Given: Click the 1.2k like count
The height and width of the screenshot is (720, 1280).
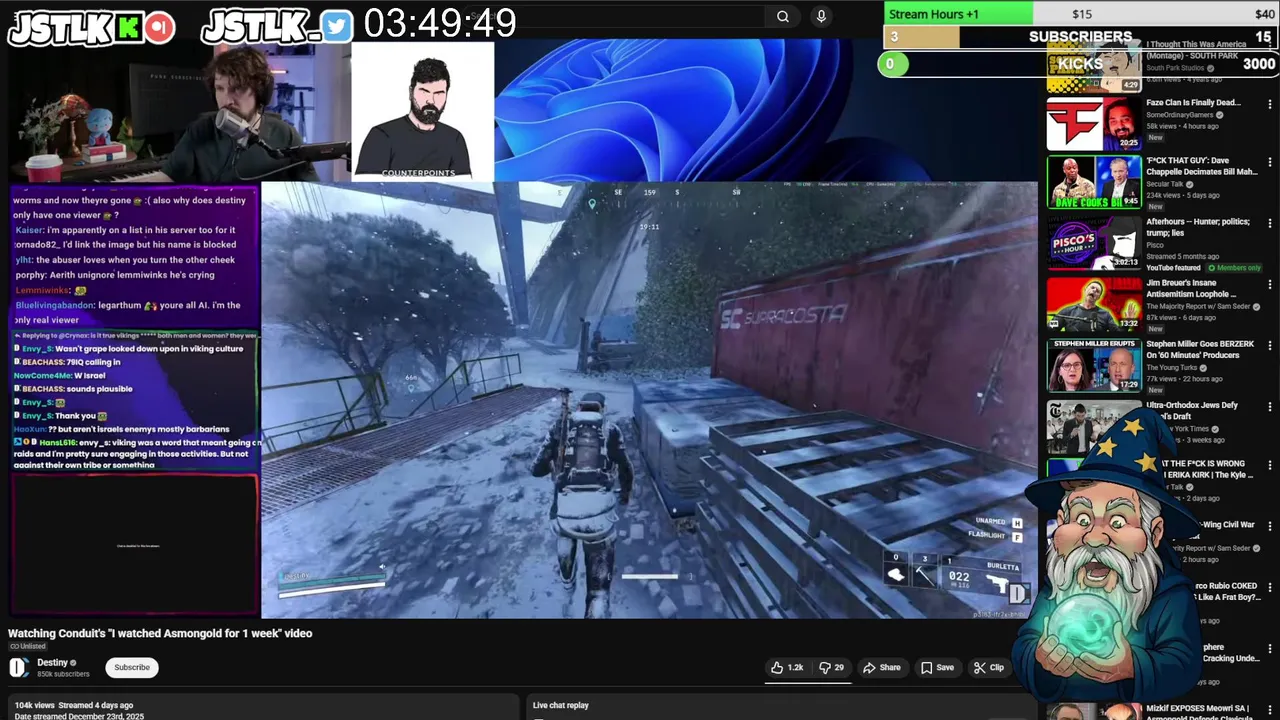Looking at the screenshot, I should pos(795,667).
